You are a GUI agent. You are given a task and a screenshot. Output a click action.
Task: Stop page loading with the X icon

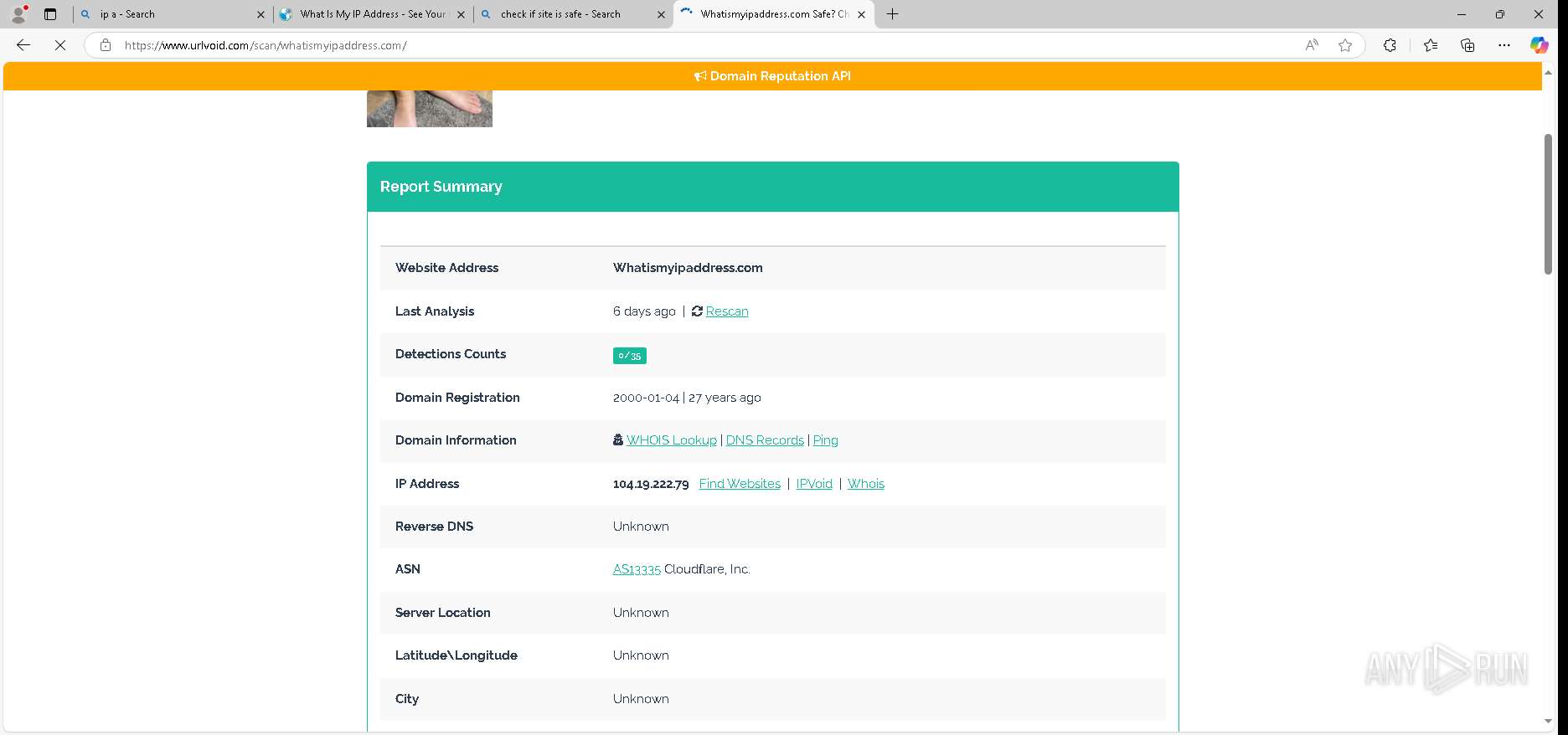point(60,45)
